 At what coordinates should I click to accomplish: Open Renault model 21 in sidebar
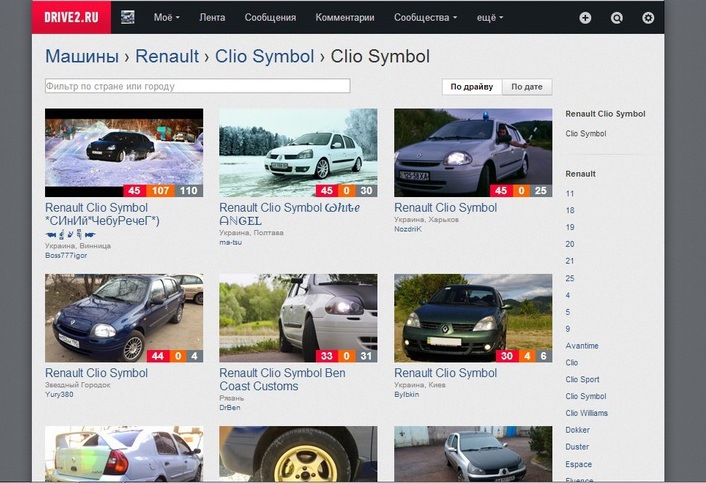tap(570, 261)
